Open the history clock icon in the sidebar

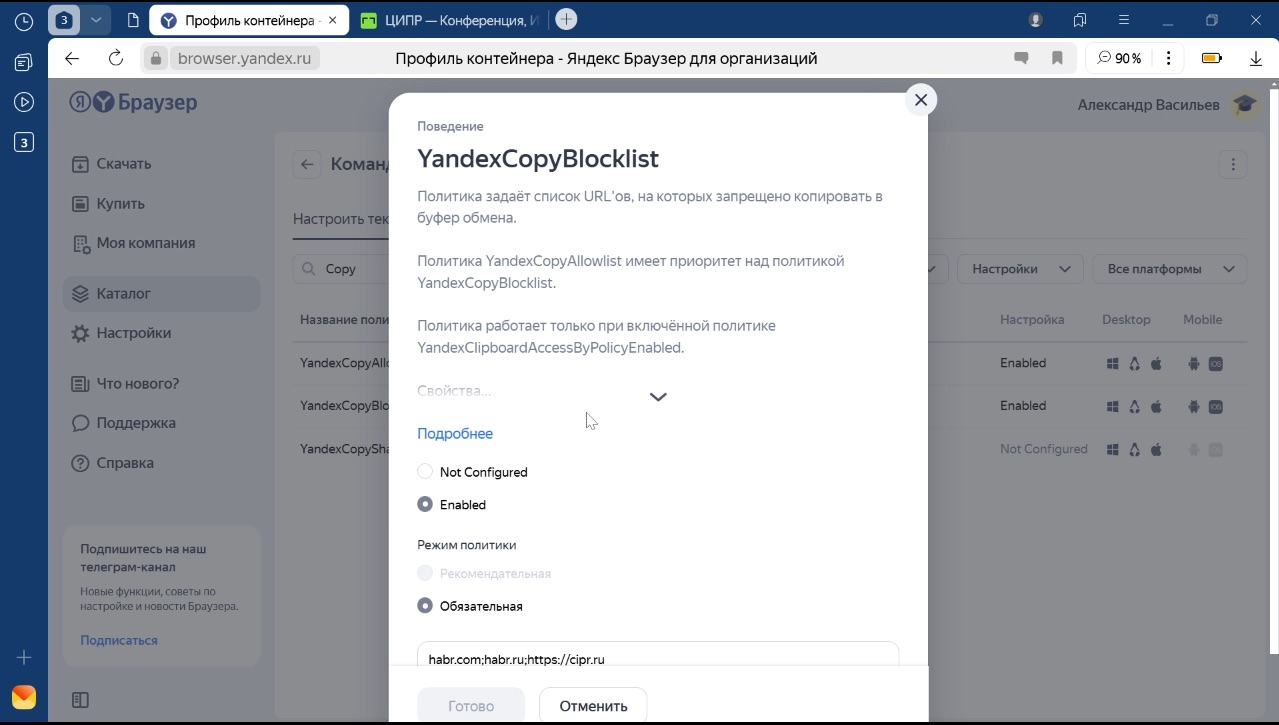[x=24, y=21]
